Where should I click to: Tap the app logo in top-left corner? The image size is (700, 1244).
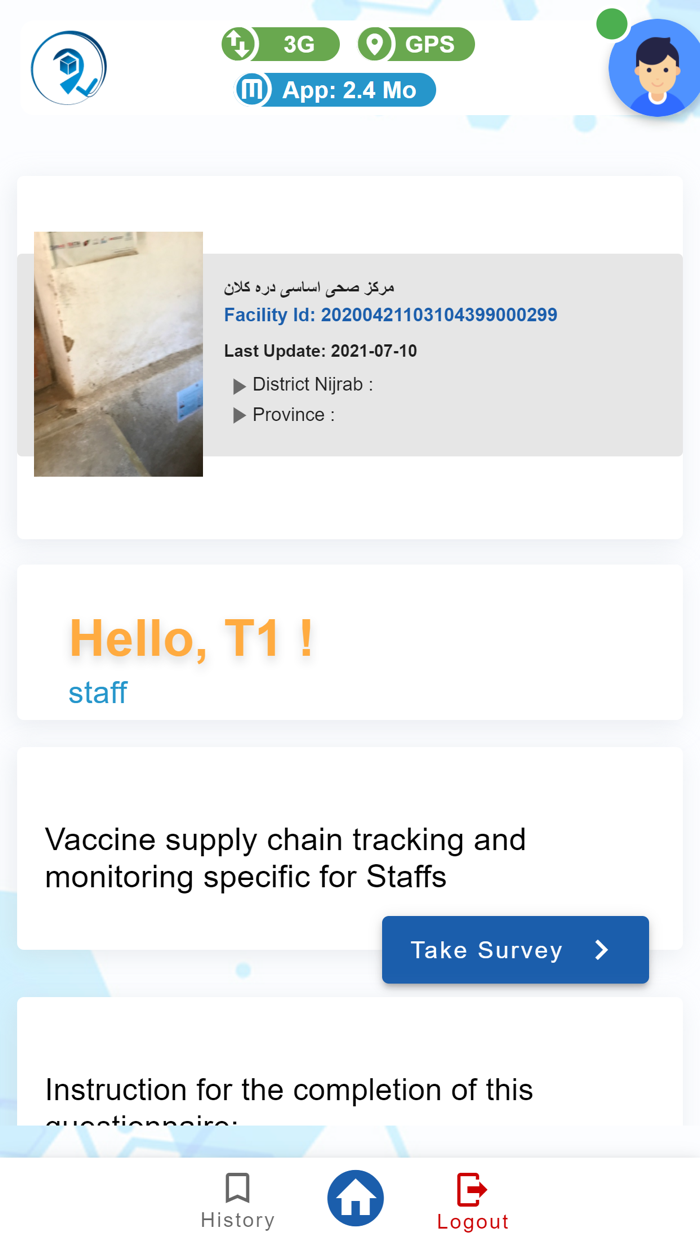pyautogui.click(x=68, y=67)
